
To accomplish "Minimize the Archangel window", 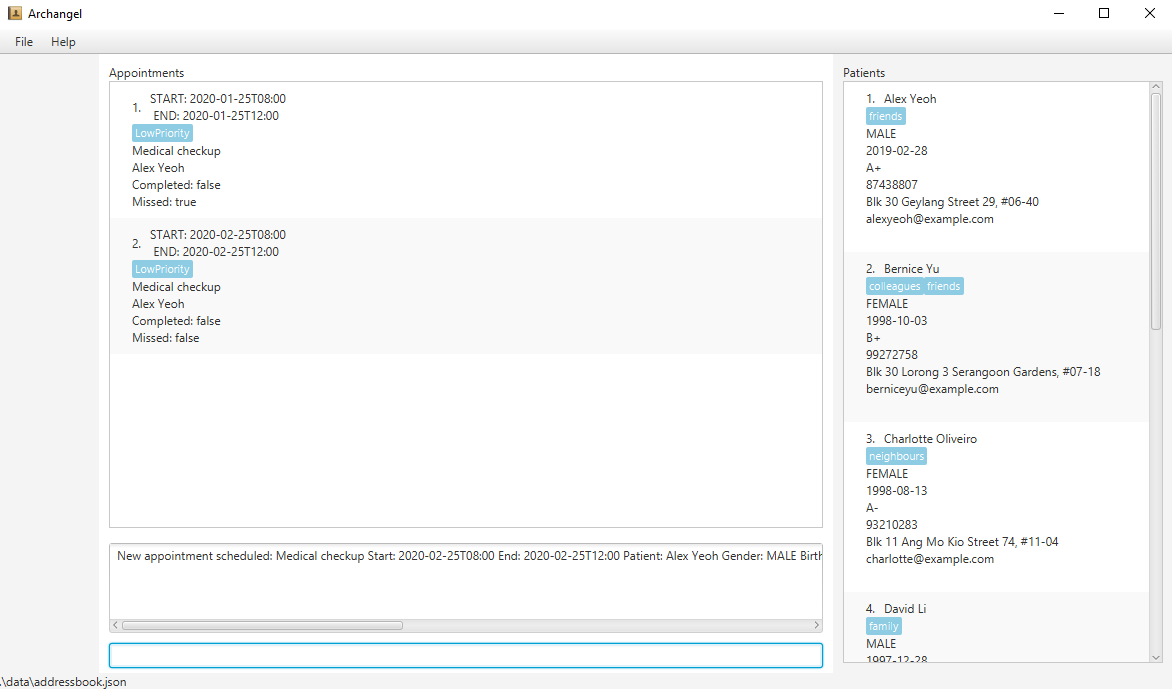I will coord(1058,13).
